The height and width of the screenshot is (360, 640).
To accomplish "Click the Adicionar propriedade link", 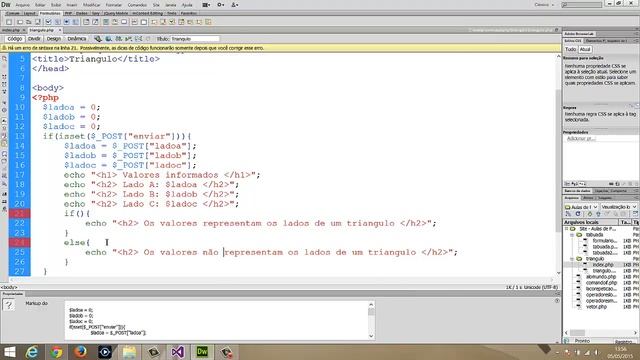I will pos(580,139).
